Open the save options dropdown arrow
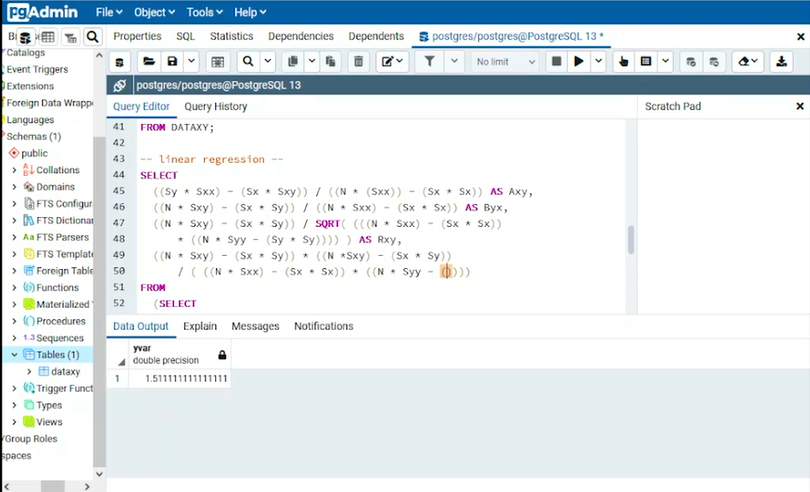The width and height of the screenshot is (810, 492). (x=192, y=62)
